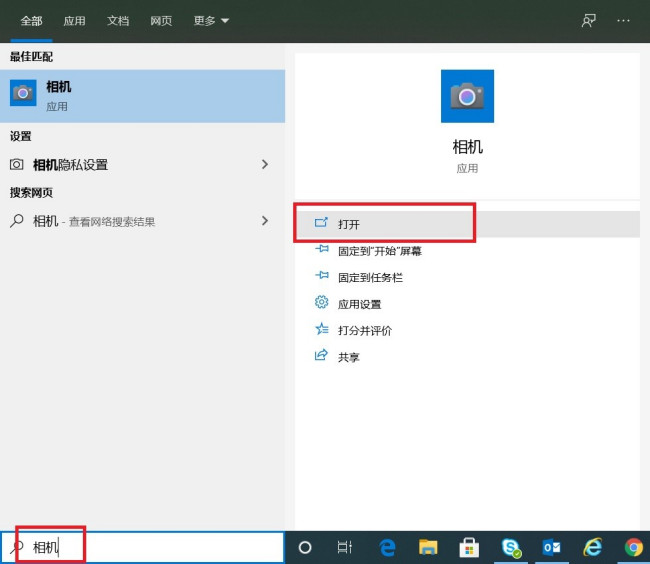Launch Google Chrome from the taskbar
Image resolution: width=650 pixels, height=564 pixels.
[x=633, y=547]
